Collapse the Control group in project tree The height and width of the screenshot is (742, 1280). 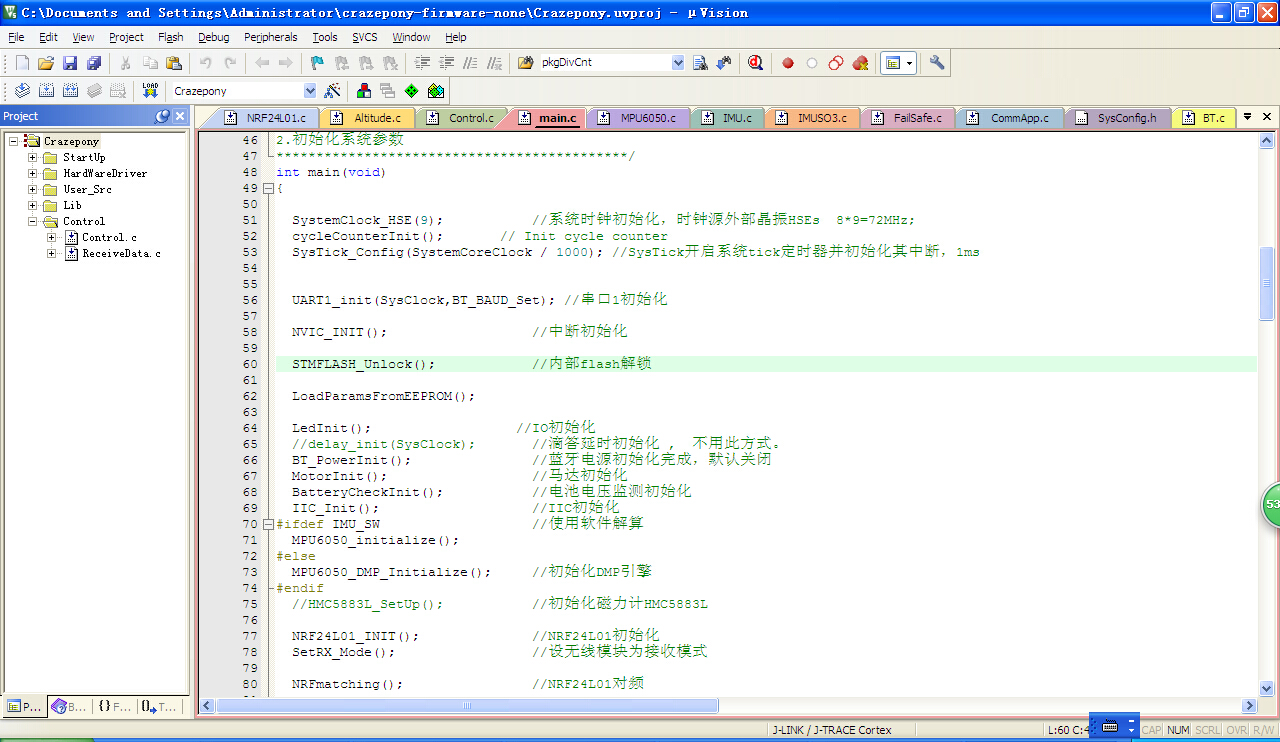(33, 221)
